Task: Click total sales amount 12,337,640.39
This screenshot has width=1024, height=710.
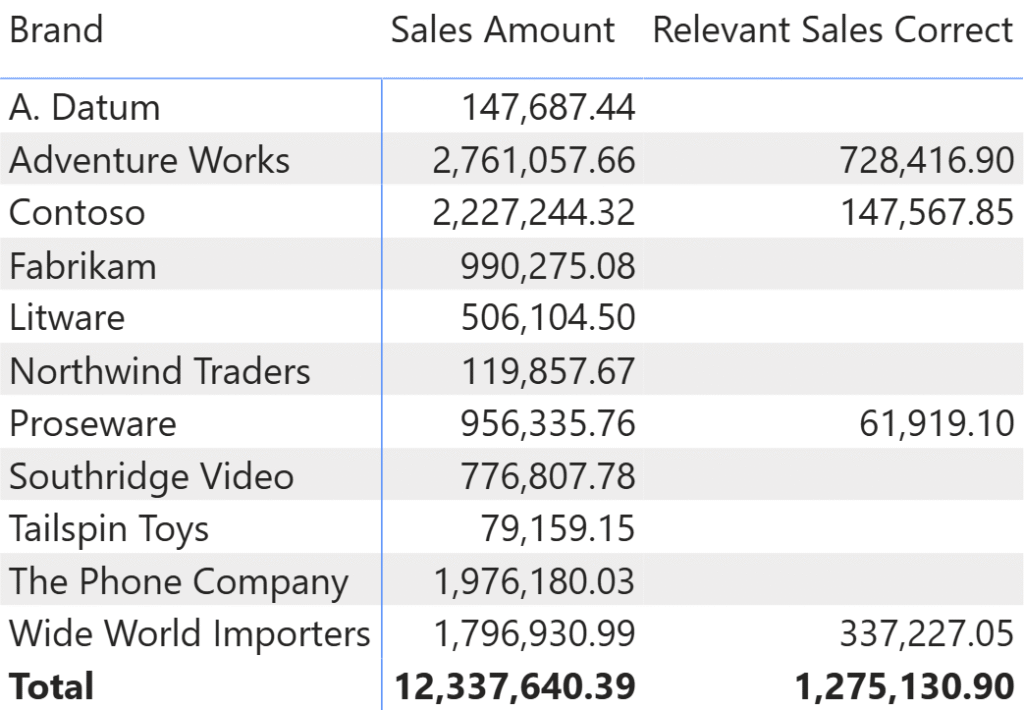Action: 515,687
